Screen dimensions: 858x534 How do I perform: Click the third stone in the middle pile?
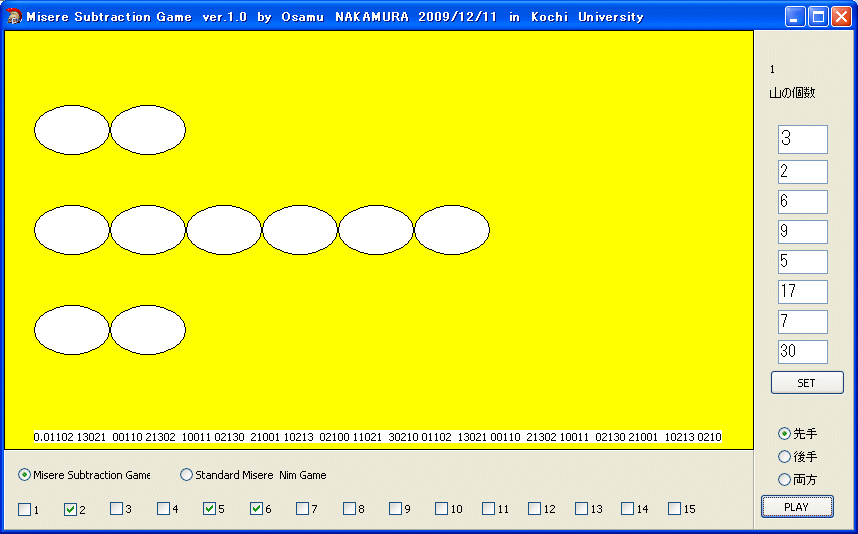[224, 230]
